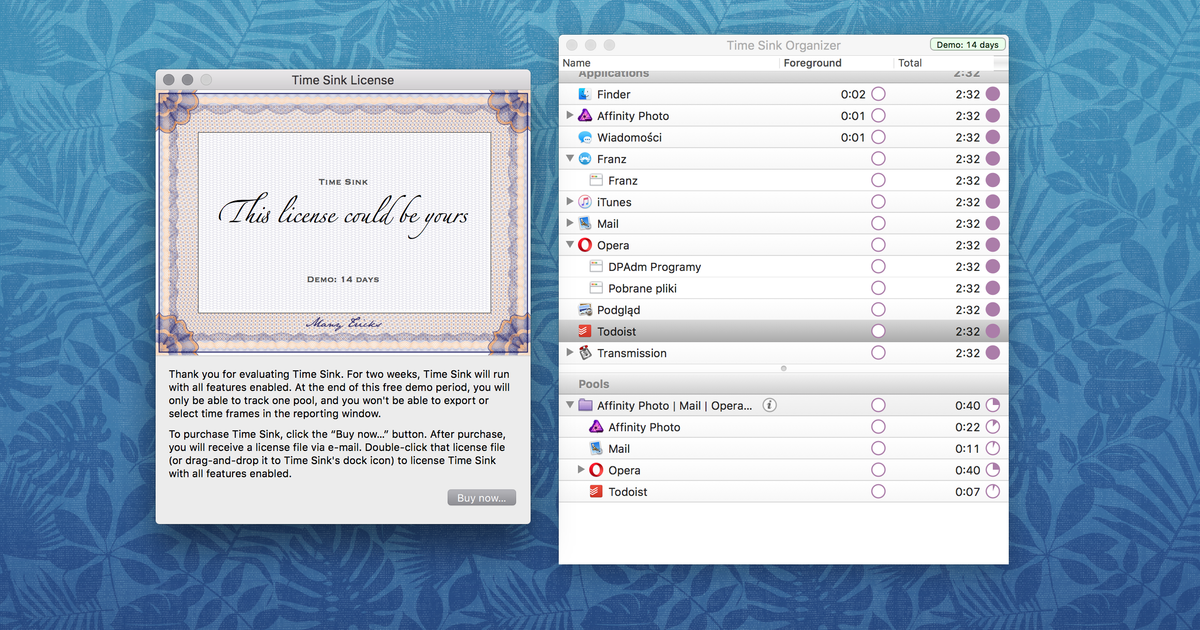Image resolution: width=1200 pixels, height=630 pixels.
Task: Click the Todoist icon inside the pool
Action: (596, 492)
